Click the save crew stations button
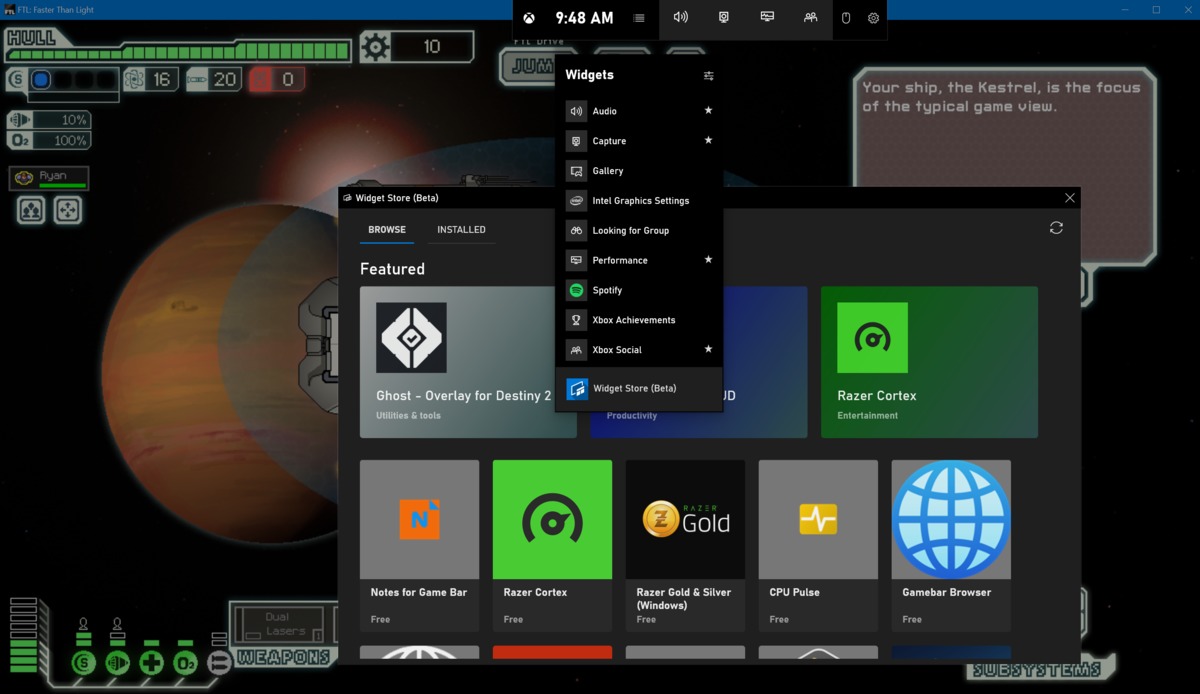Image resolution: width=1200 pixels, height=694 pixels. (x=32, y=210)
